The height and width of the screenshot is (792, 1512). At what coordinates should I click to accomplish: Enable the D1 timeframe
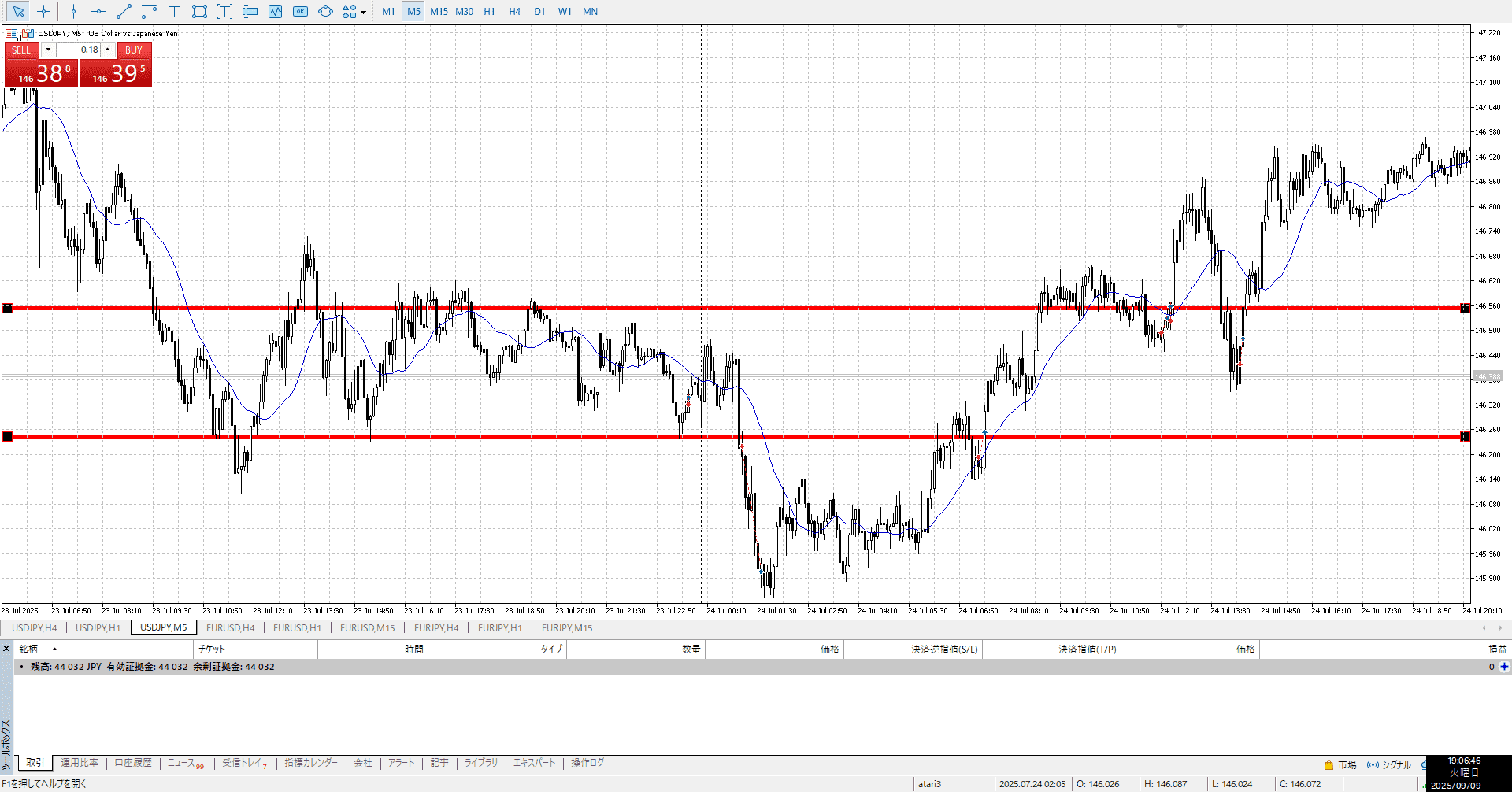pyautogui.click(x=539, y=11)
